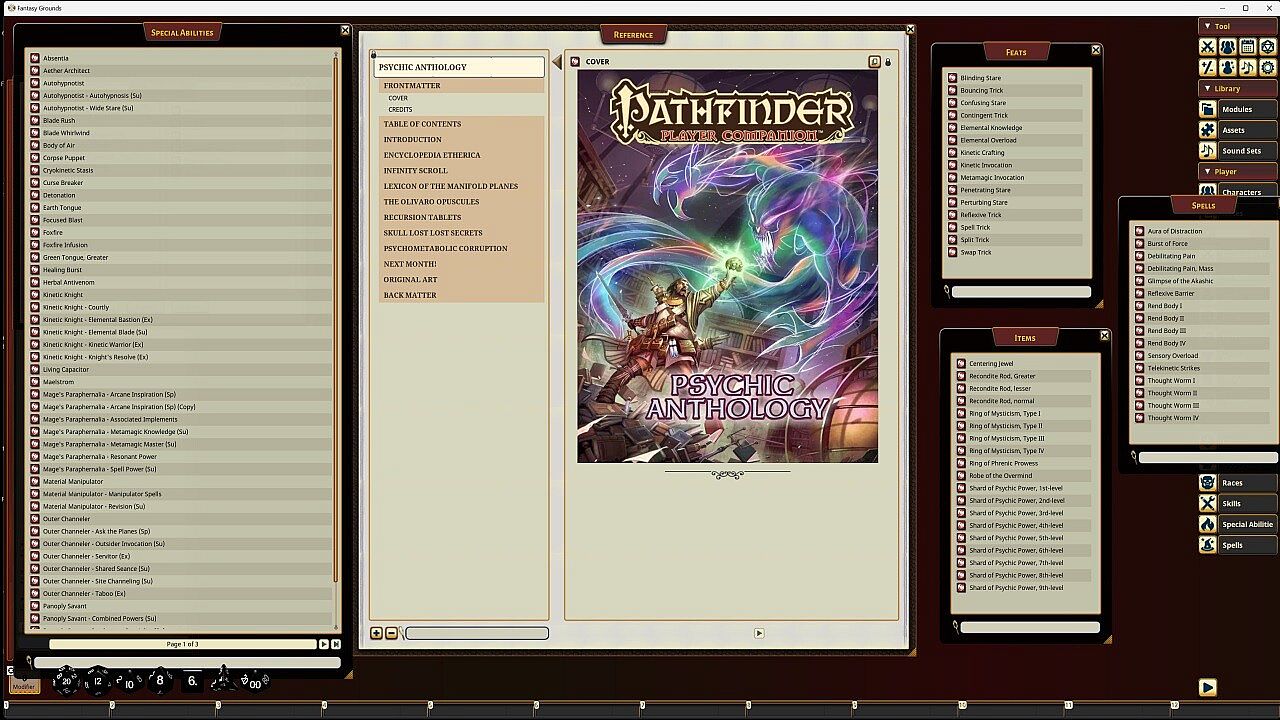Close the Feats window
The height and width of the screenshot is (720, 1280).
tap(1096, 50)
